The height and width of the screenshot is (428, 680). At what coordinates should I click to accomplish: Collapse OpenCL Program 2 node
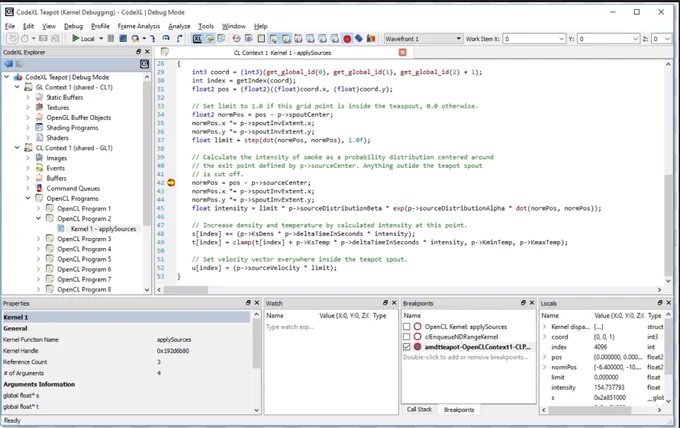tap(38, 219)
